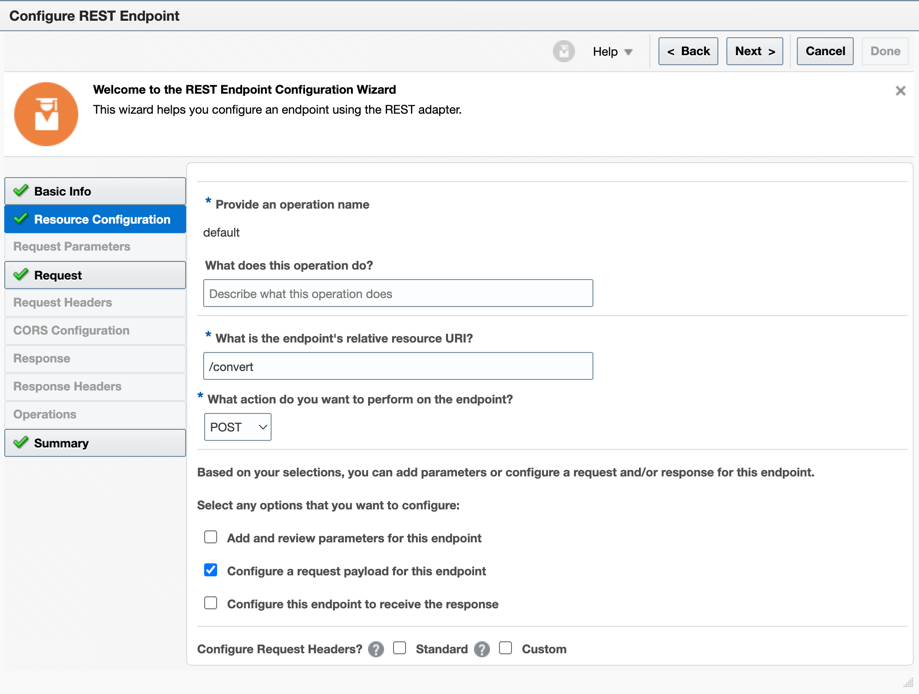Click the green checkmark beside Basic Info

pyautogui.click(x=21, y=190)
